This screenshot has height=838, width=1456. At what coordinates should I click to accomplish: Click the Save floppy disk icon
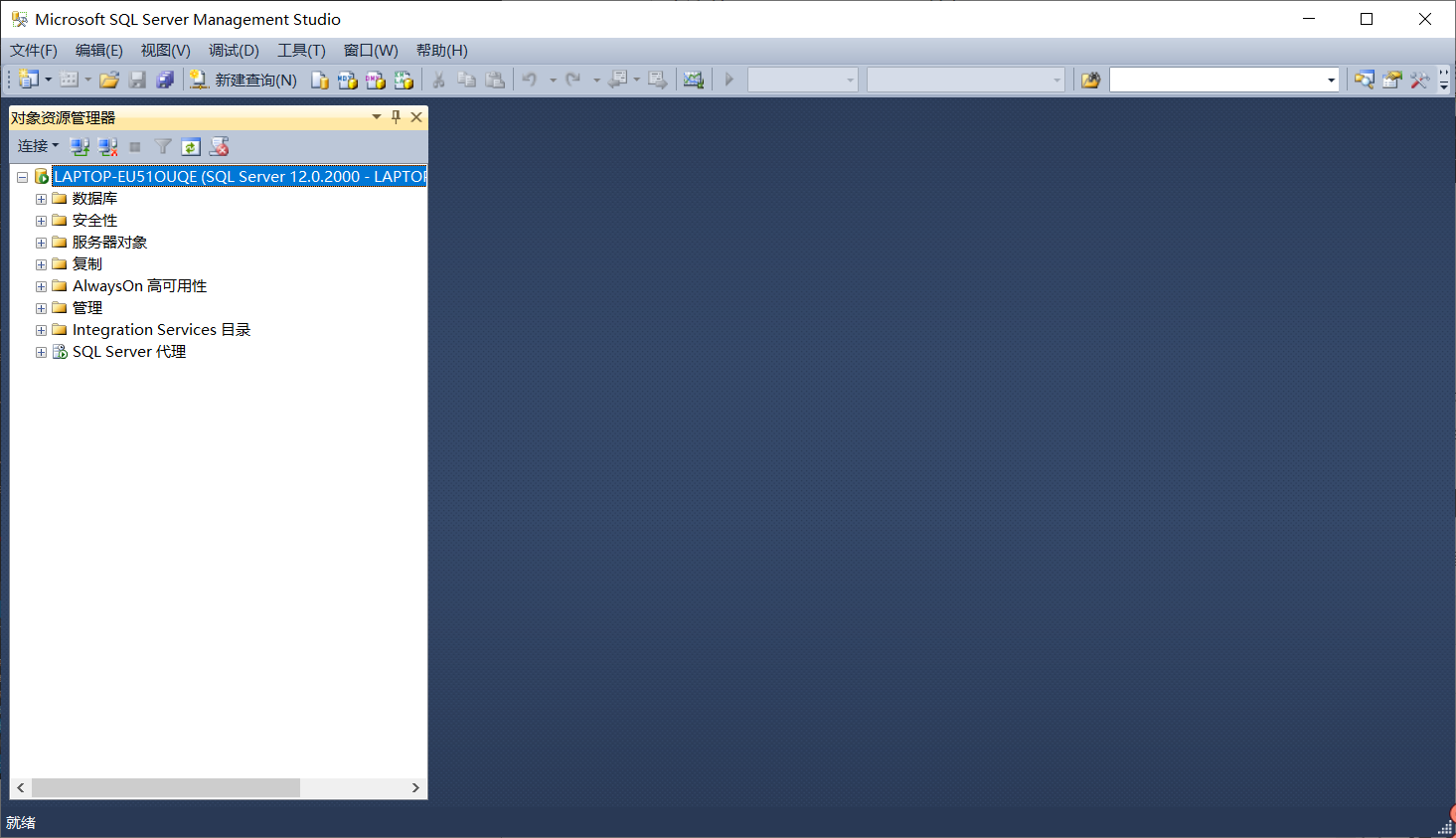click(137, 80)
